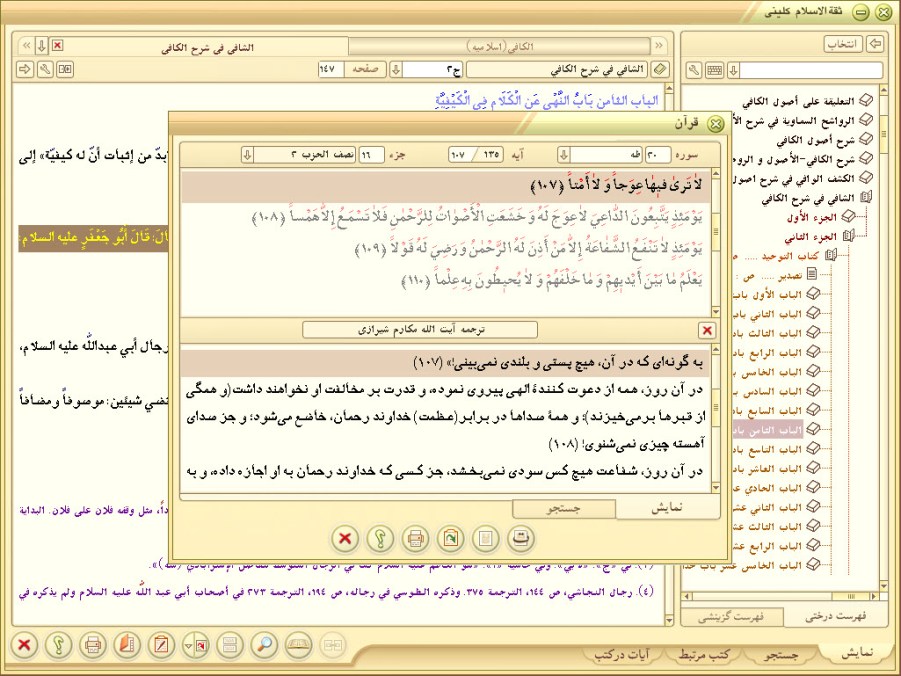The width and height of the screenshot is (901, 676).
Task: Click the orange book icon in main bottom toolbar
Action: click(x=127, y=645)
